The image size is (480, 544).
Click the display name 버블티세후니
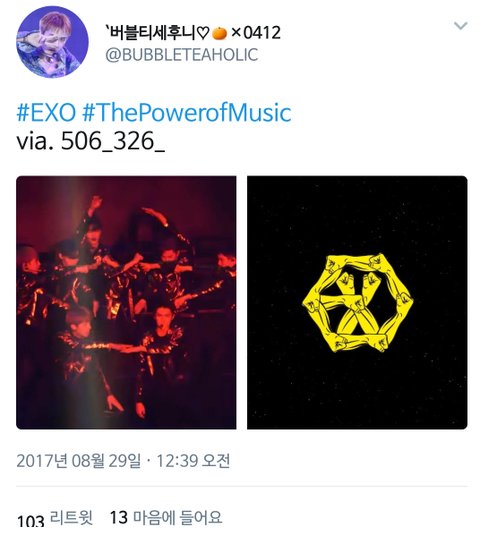152,33
